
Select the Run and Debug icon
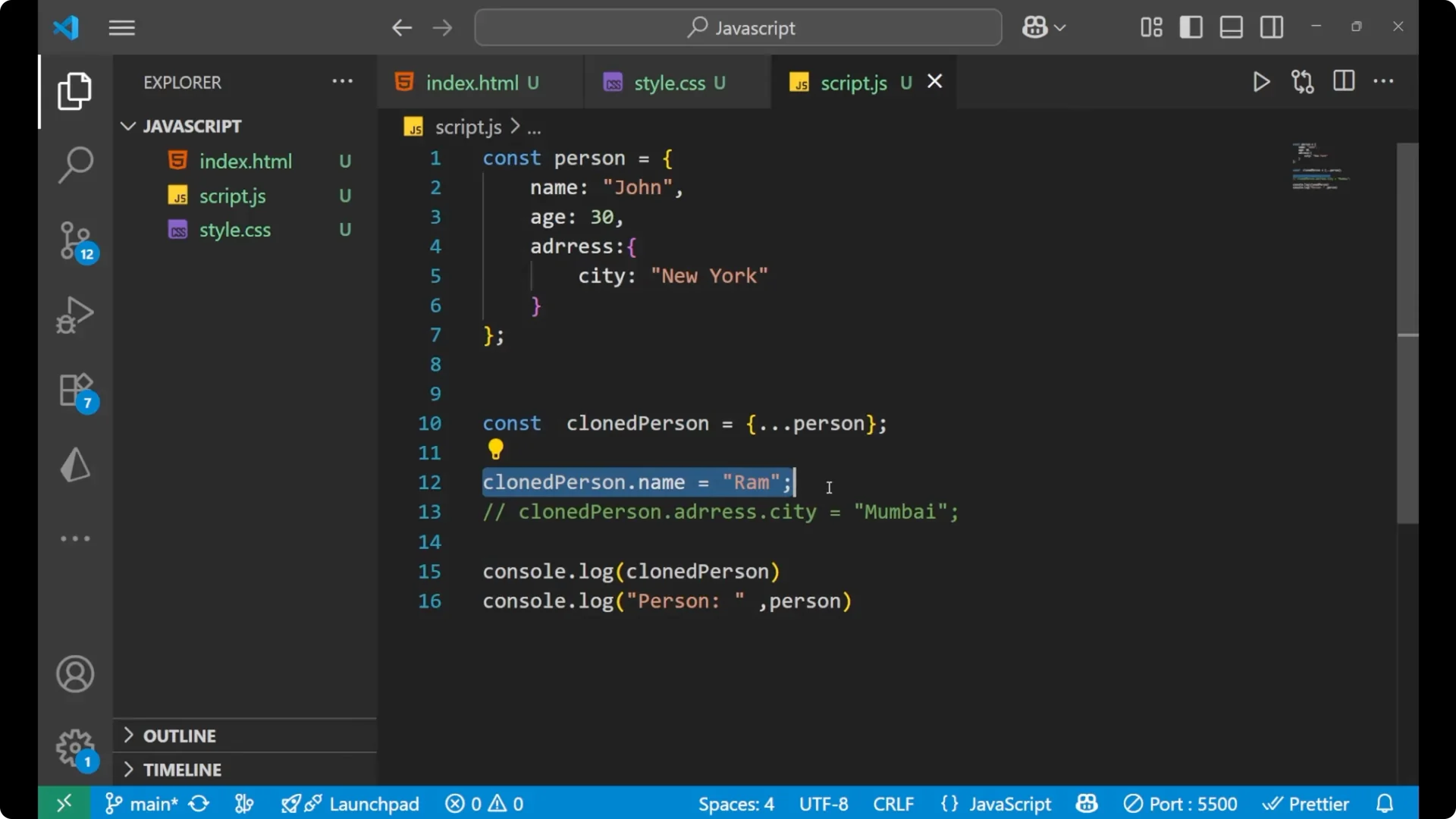coord(74,314)
